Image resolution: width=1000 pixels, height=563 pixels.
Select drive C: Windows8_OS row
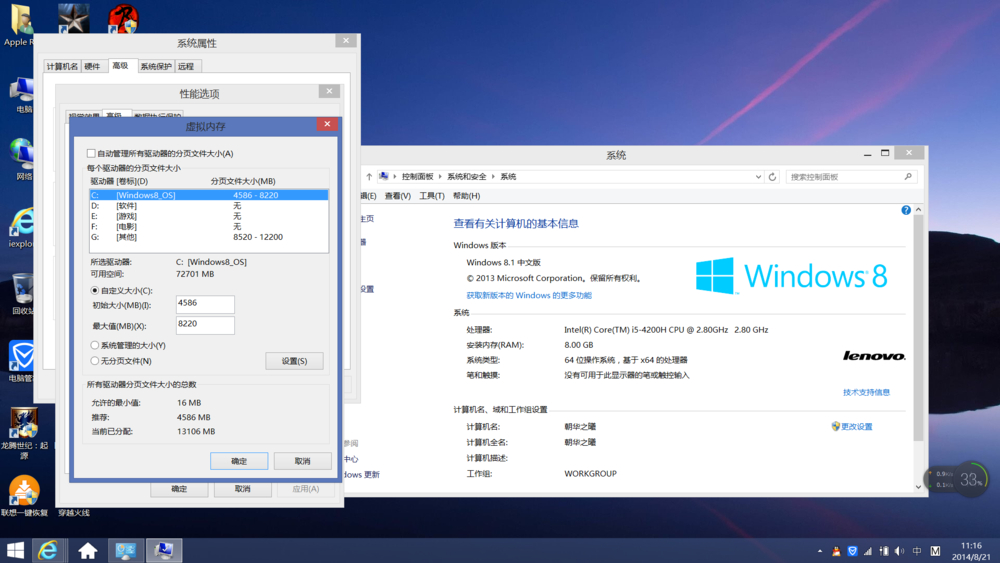[209, 195]
